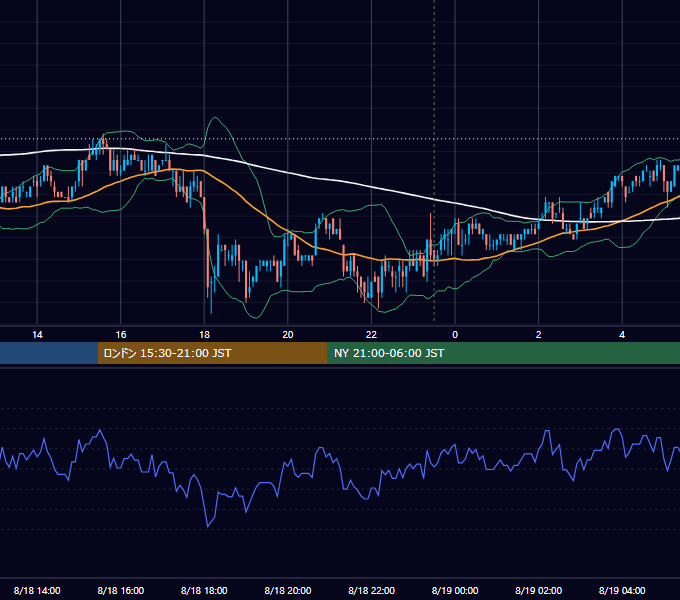Click the 4 hour axis label
Image resolution: width=680 pixels, height=600 pixels.
(x=622, y=335)
